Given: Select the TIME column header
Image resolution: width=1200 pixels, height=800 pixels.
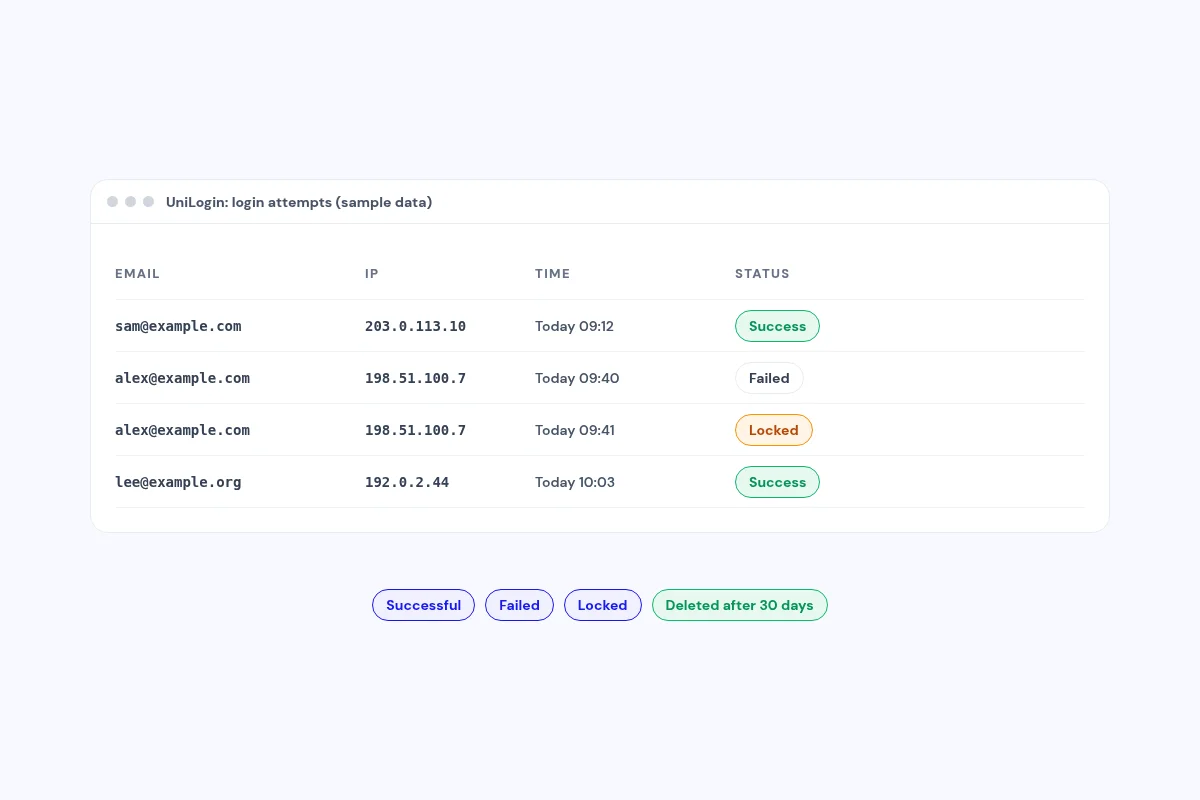Looking at the screenshot, I should 552,274.
